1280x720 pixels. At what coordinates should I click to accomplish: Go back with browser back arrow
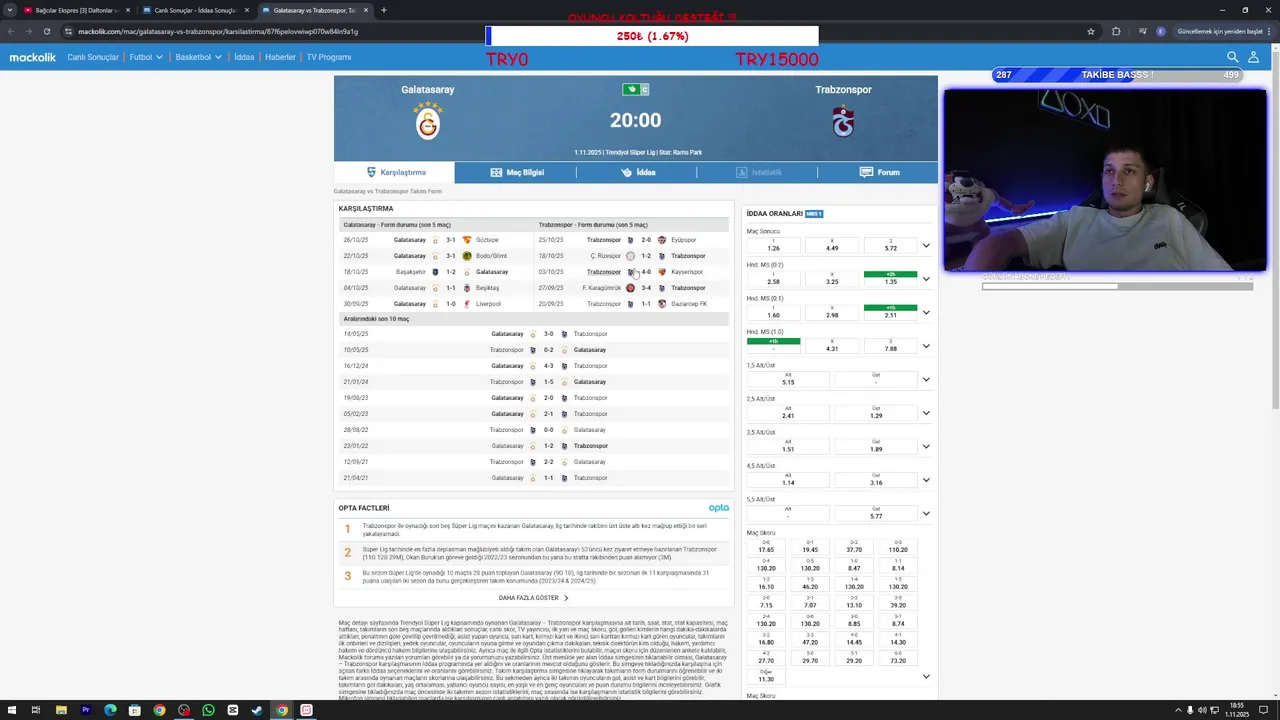(11, 31)
